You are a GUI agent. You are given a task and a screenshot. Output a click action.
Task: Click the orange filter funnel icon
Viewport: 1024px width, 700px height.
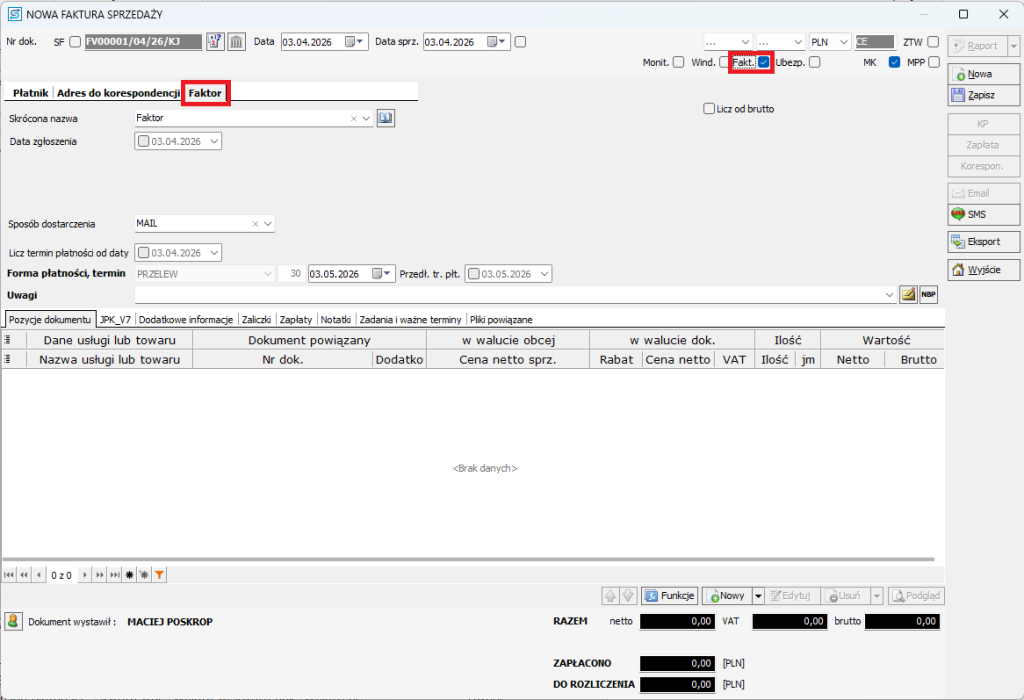pyautogui.click(x=159, y=575)
